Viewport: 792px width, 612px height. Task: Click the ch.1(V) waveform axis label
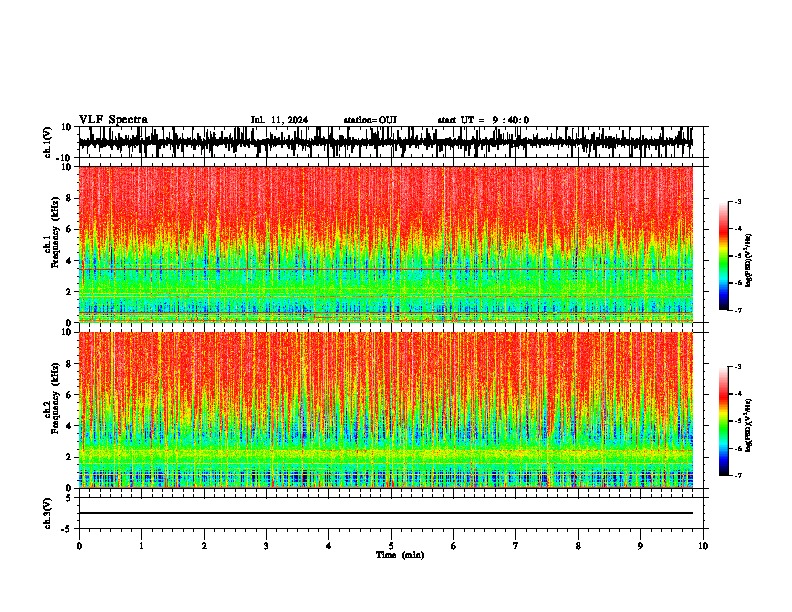coord(48,142)
